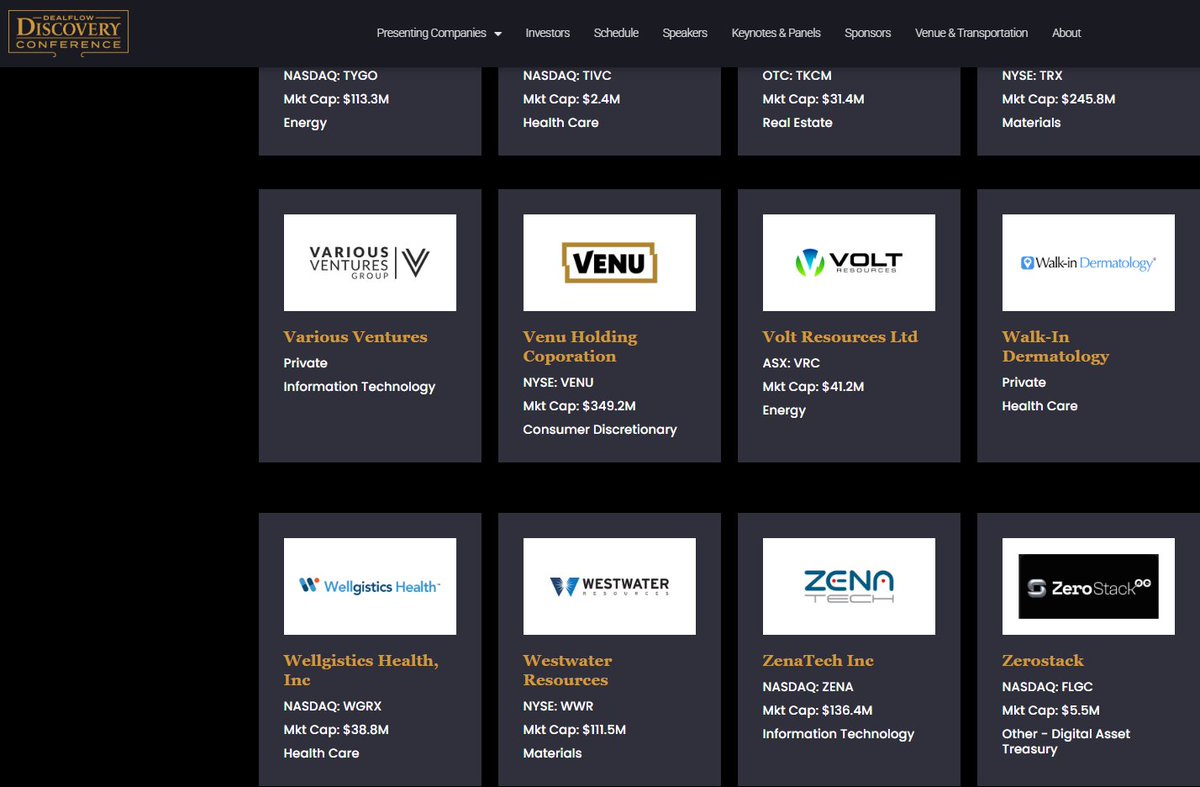This screenshot has height=787, width=1200.
Task: Click the Private label under Various Ventures
Action: tap(306, 363)
